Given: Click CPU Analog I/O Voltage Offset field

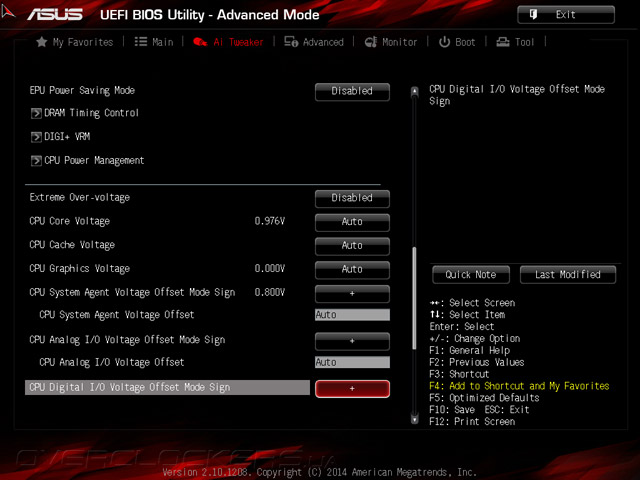Looking at the screenshot, I should [x=352, y=362].
